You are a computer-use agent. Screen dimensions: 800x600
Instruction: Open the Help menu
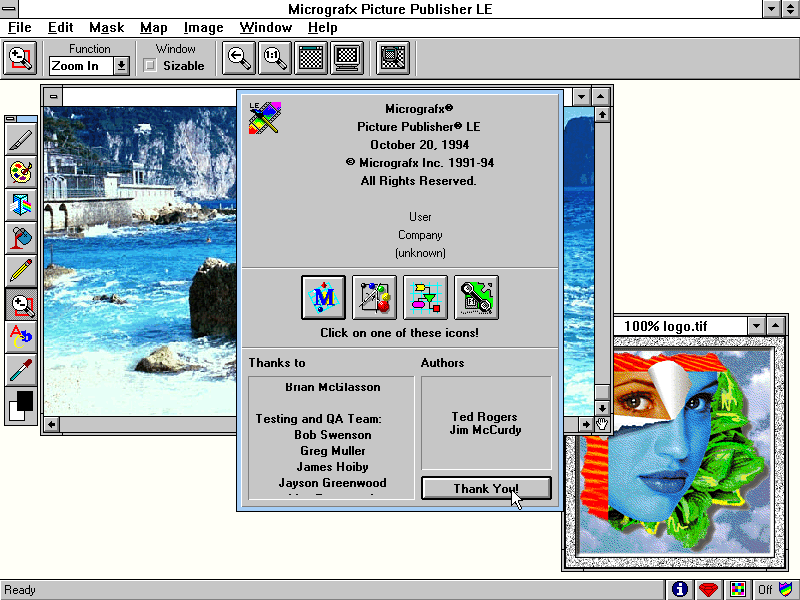(x=322, y=28)
